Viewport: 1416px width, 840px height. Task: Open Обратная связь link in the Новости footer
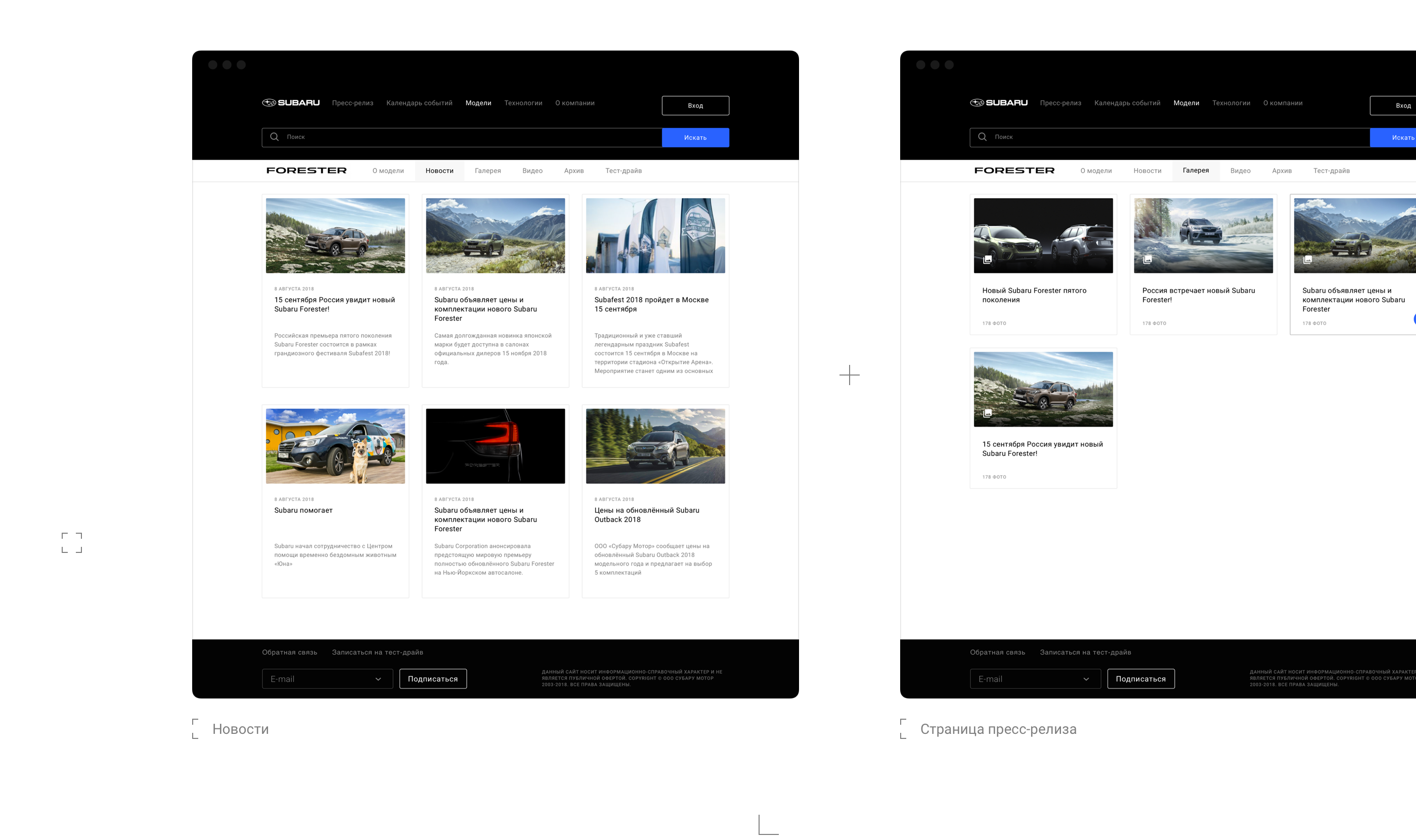(x=289, y=652)
